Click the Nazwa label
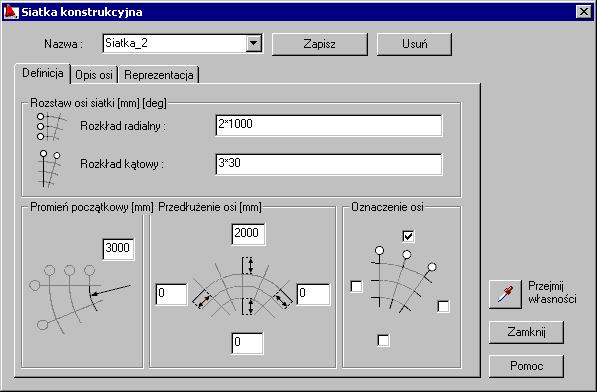 click(63, 44)
